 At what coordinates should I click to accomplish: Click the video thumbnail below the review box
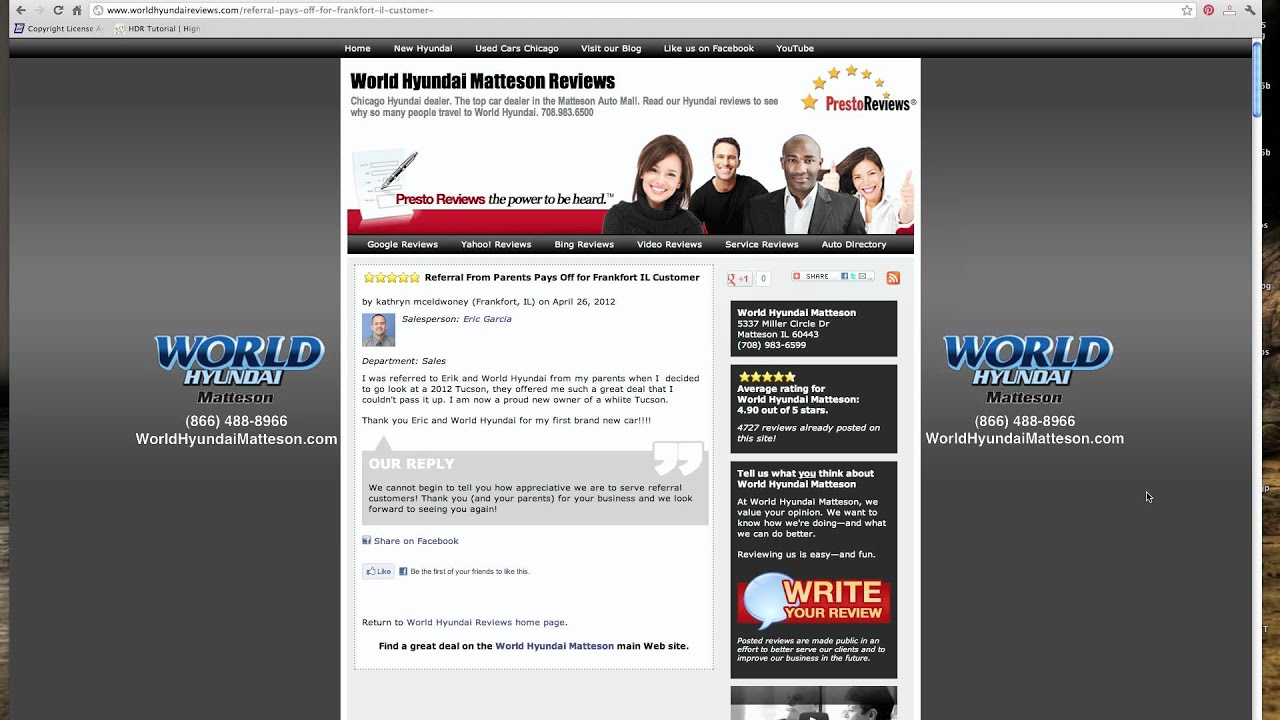click(813, 703)
